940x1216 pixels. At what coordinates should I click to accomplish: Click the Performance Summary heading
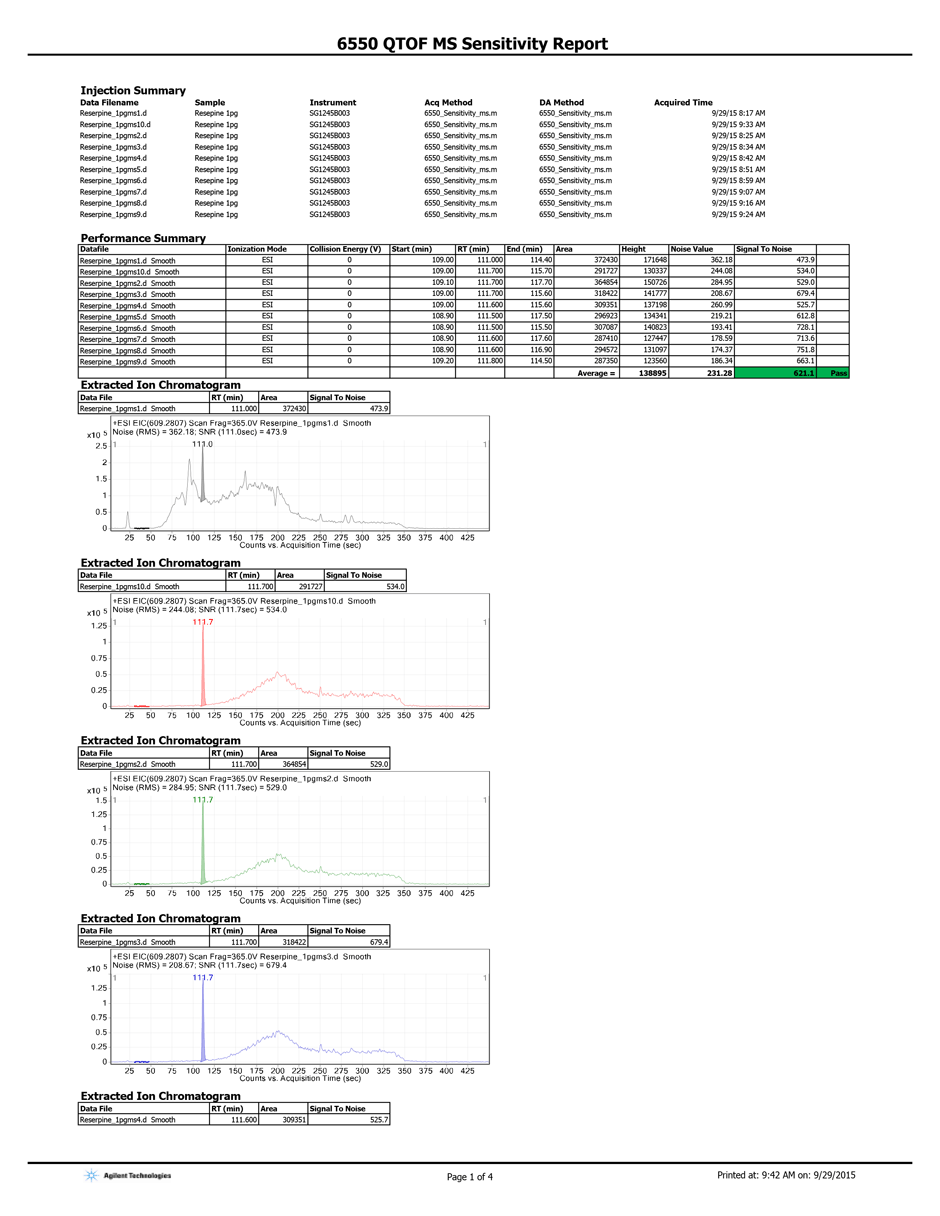click(142, 238)
